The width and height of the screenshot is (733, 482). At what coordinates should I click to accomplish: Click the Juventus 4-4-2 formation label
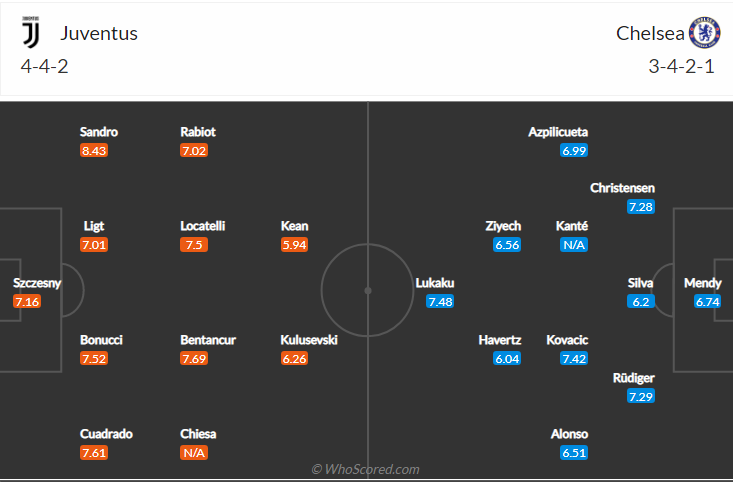44,67
